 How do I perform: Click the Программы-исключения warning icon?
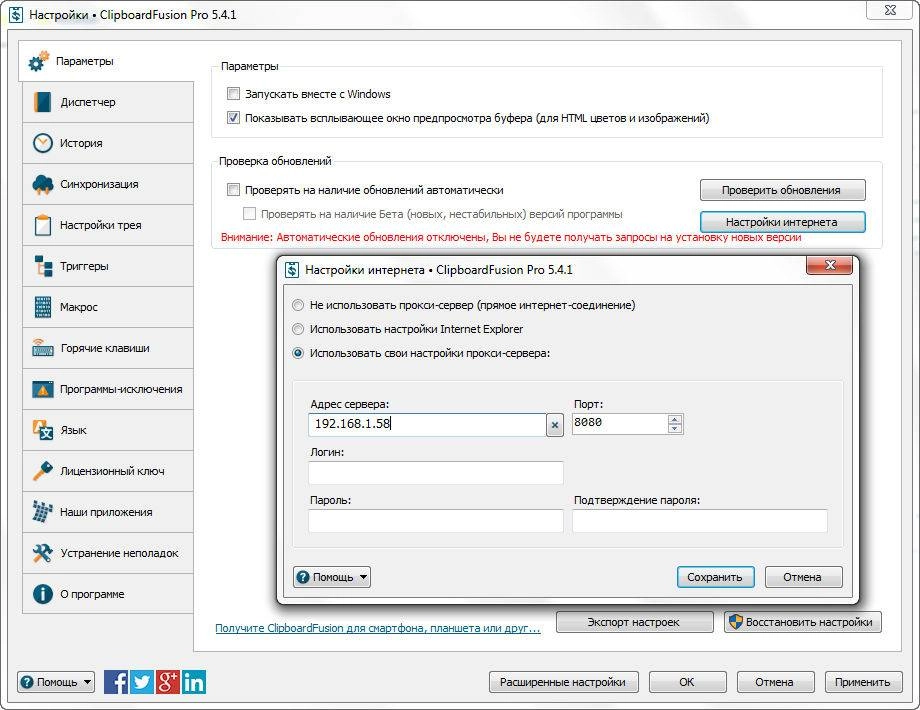pyautogui.click(x=43, y=389)
